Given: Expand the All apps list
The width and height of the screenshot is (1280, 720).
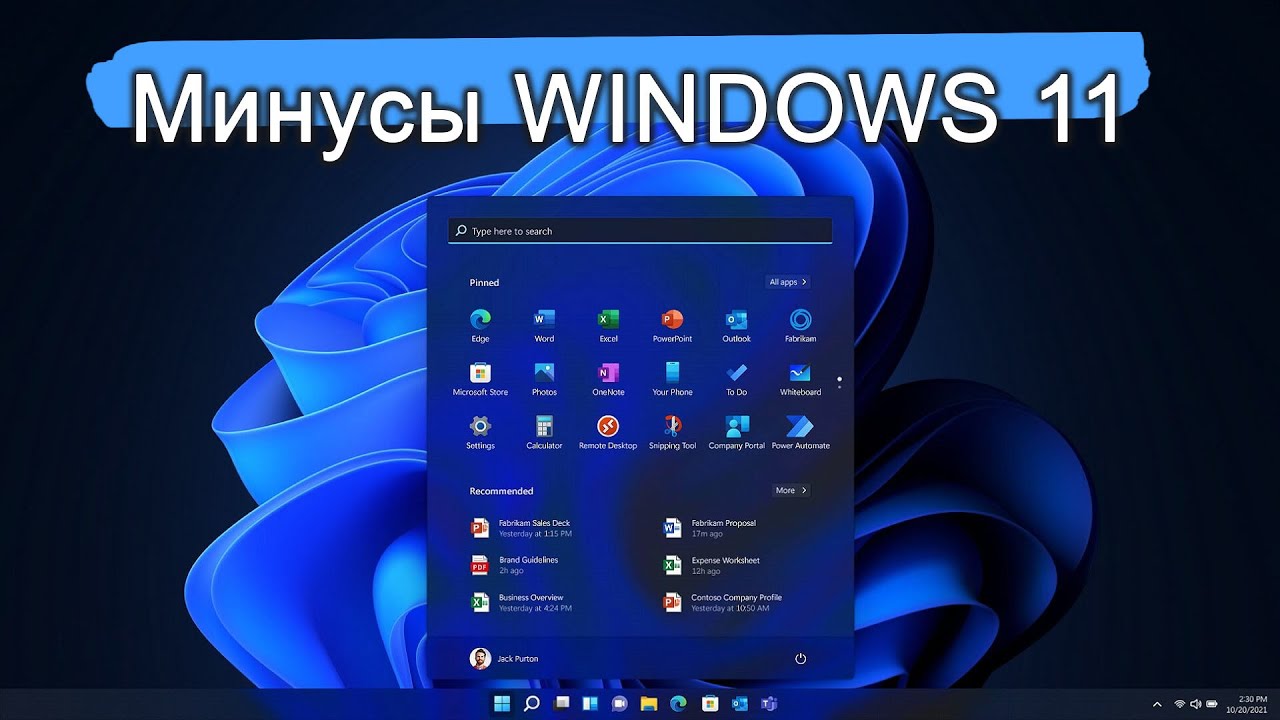Looking at the screenshot, I should pyautogui.click(x=788, y=282).
